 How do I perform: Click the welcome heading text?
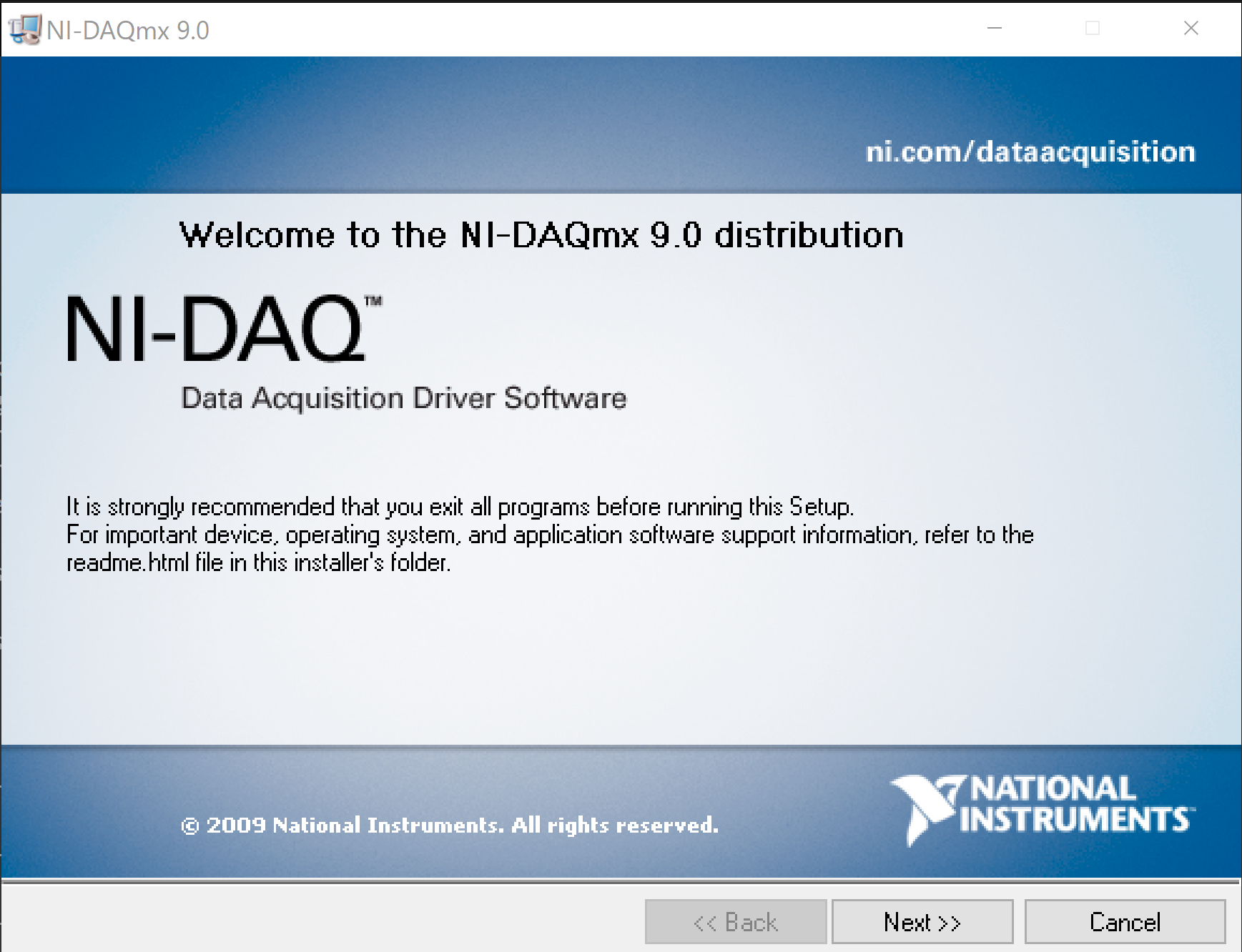click(541, 235)
